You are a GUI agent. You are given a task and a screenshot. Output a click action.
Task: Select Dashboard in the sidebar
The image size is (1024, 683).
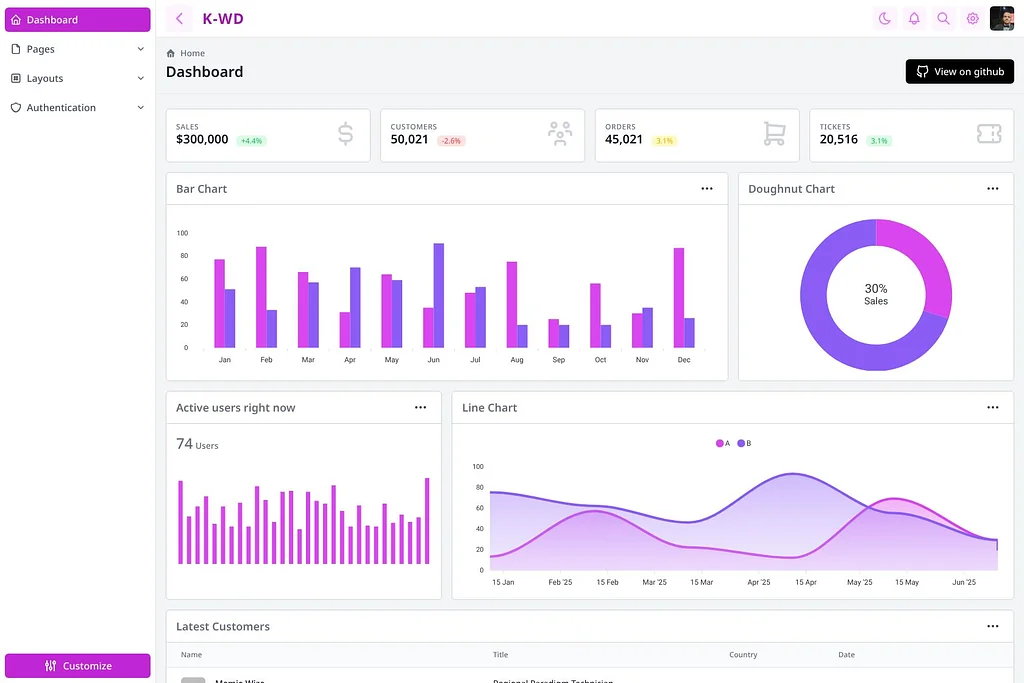pos(78,20)
